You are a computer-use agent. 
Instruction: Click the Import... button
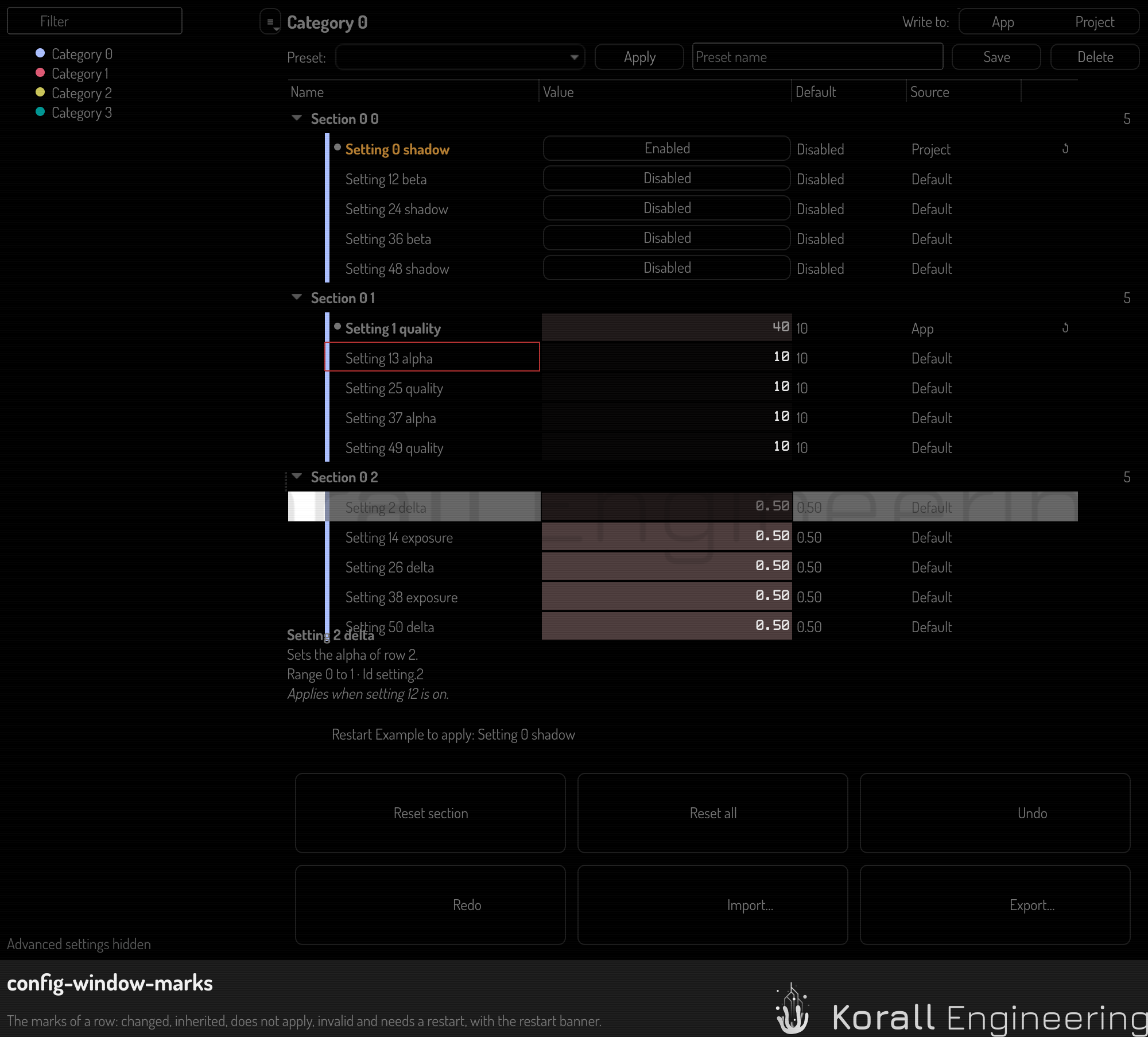(713, 905)
